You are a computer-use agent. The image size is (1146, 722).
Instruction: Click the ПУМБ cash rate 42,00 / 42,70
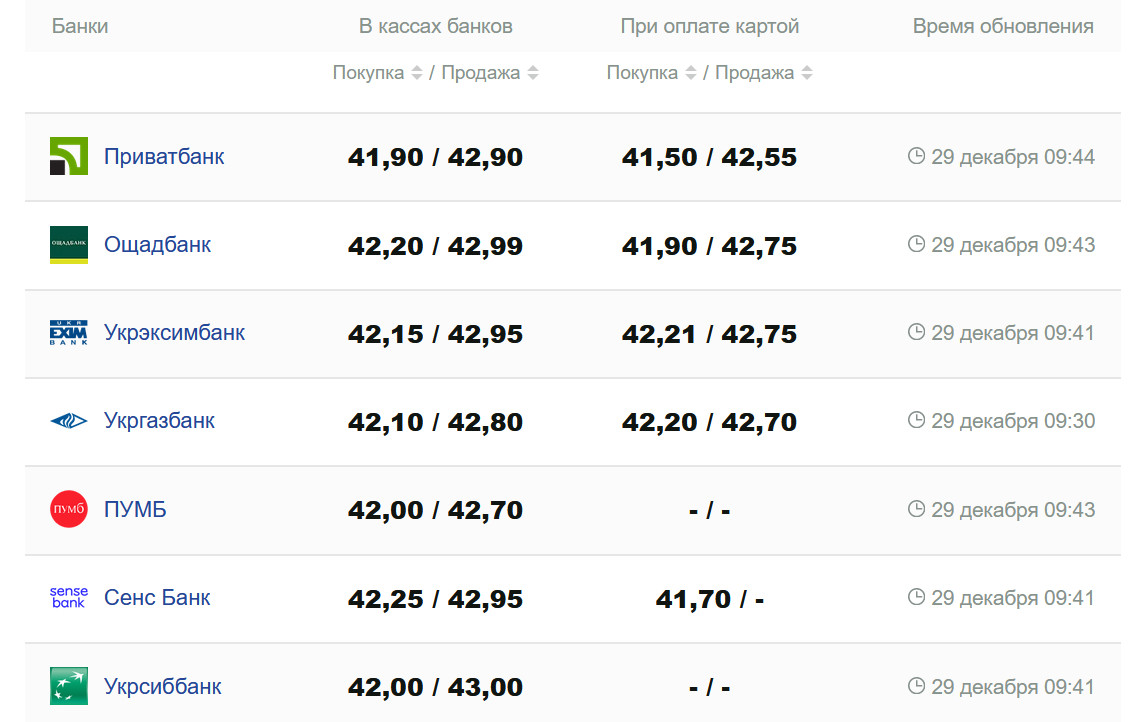(x=435, y=510)
